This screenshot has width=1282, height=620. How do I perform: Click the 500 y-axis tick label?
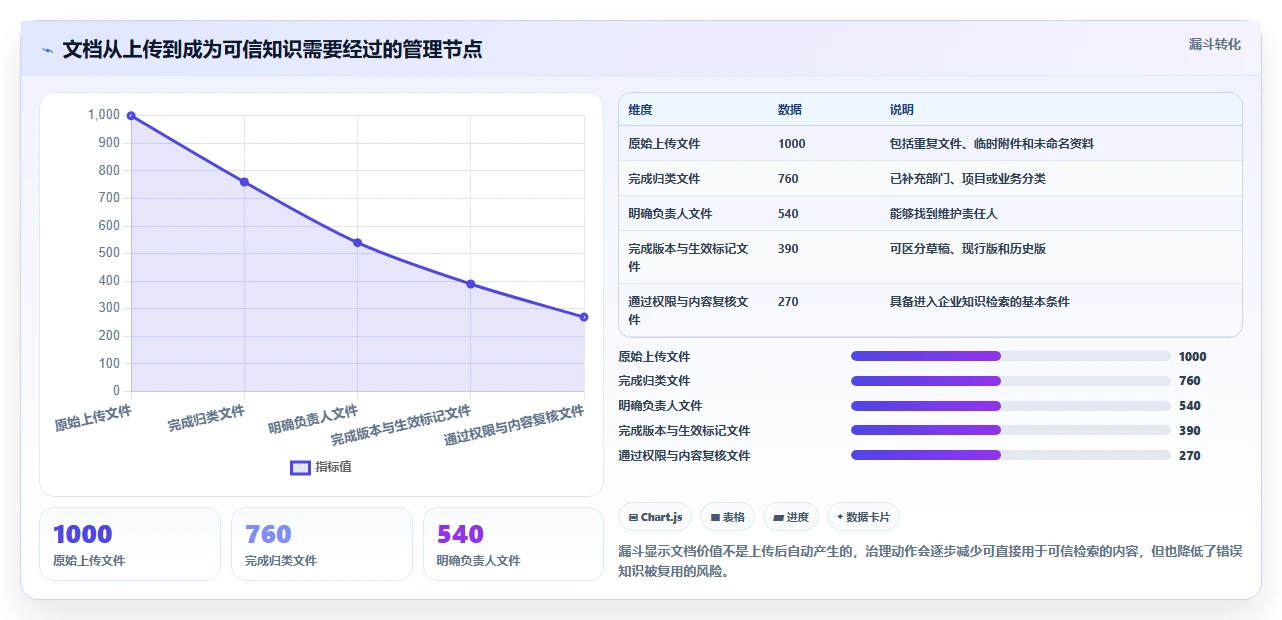[x=109, y=253]
